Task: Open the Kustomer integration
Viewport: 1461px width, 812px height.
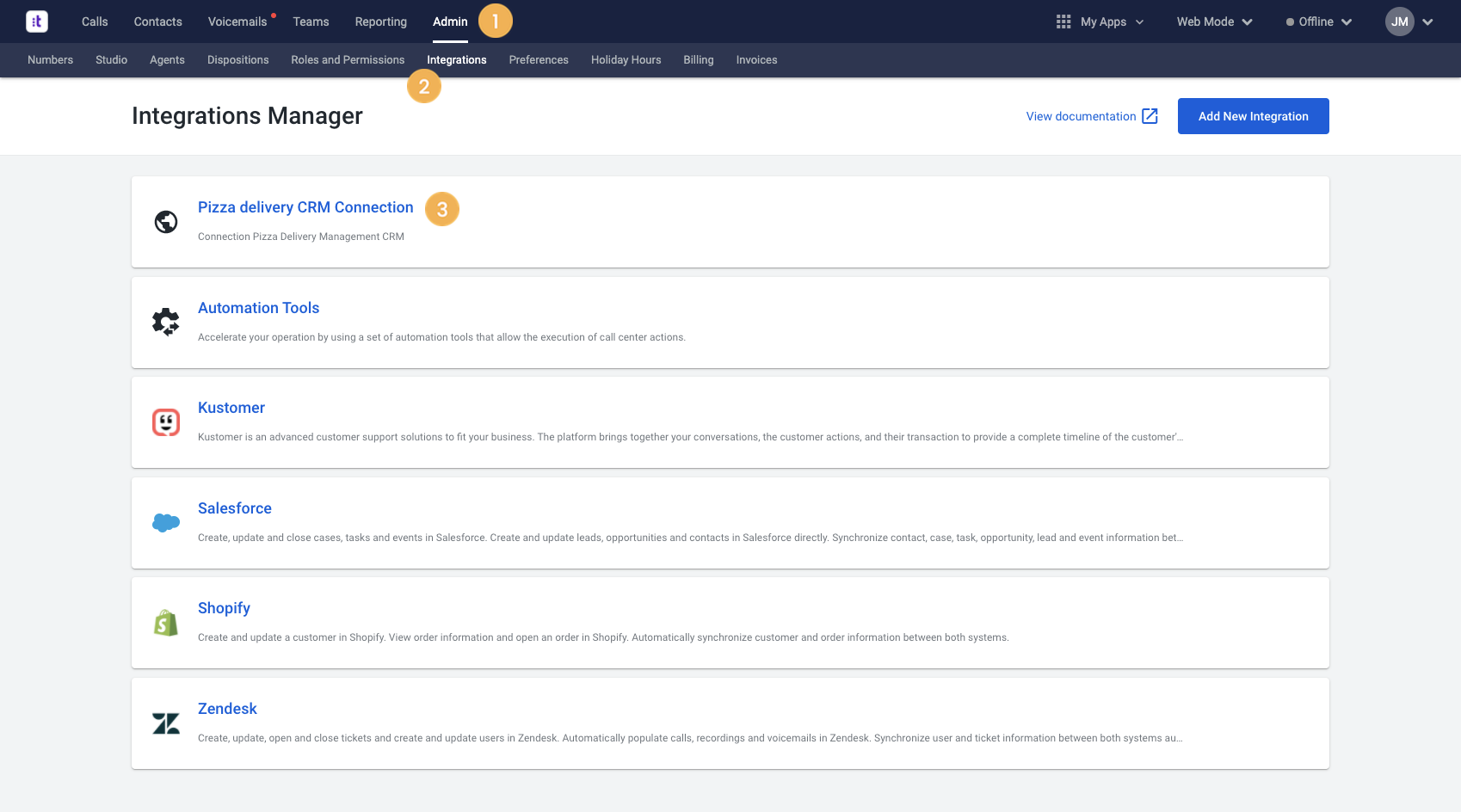Action: (231, 408)
